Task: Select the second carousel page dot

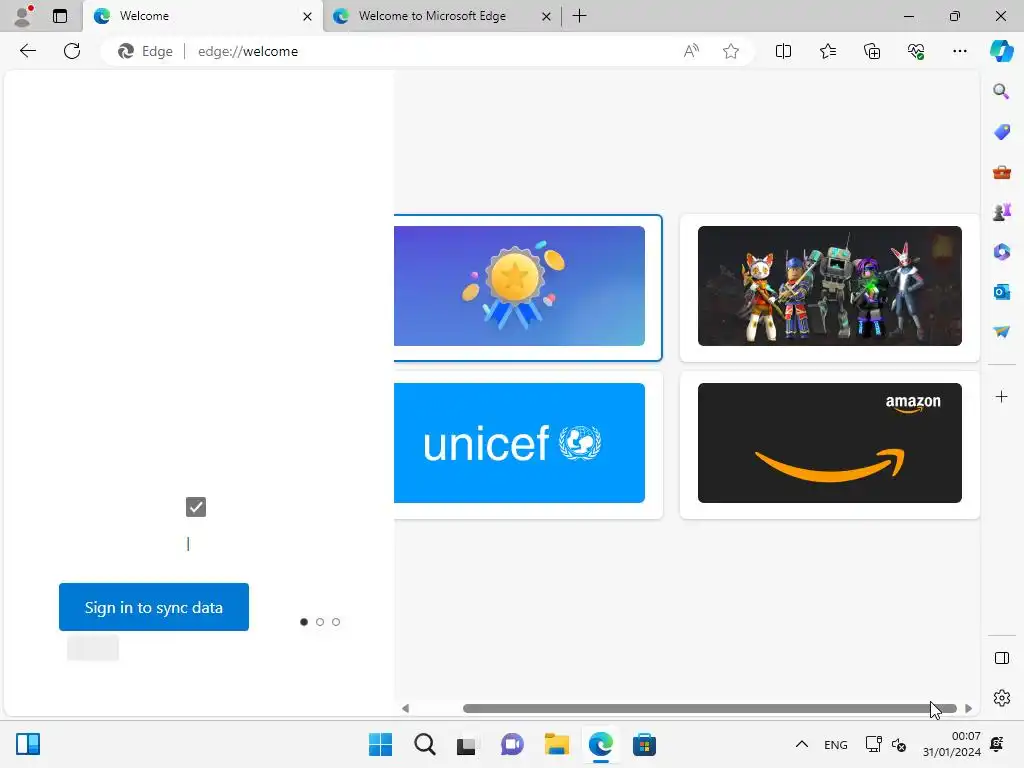Action: click(x=320, y=622)
